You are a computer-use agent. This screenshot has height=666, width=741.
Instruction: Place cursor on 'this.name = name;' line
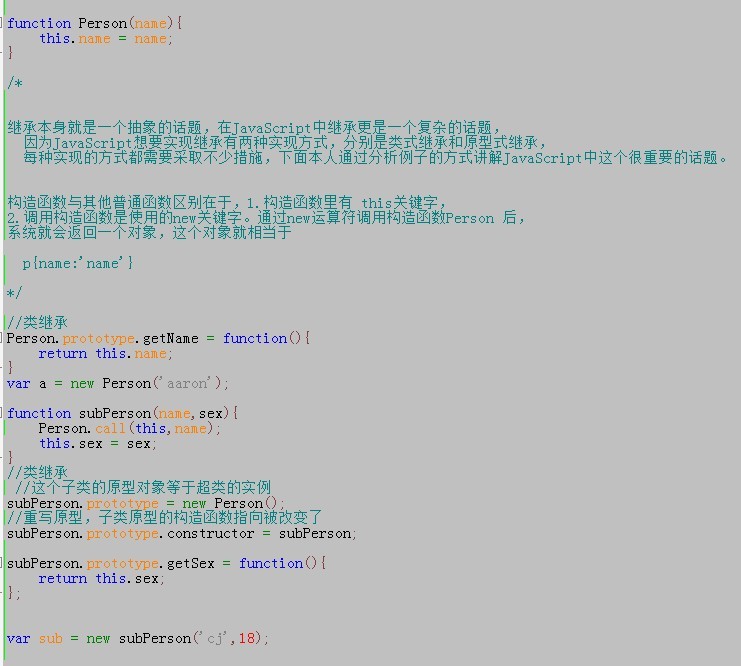(x=106, y=38)
